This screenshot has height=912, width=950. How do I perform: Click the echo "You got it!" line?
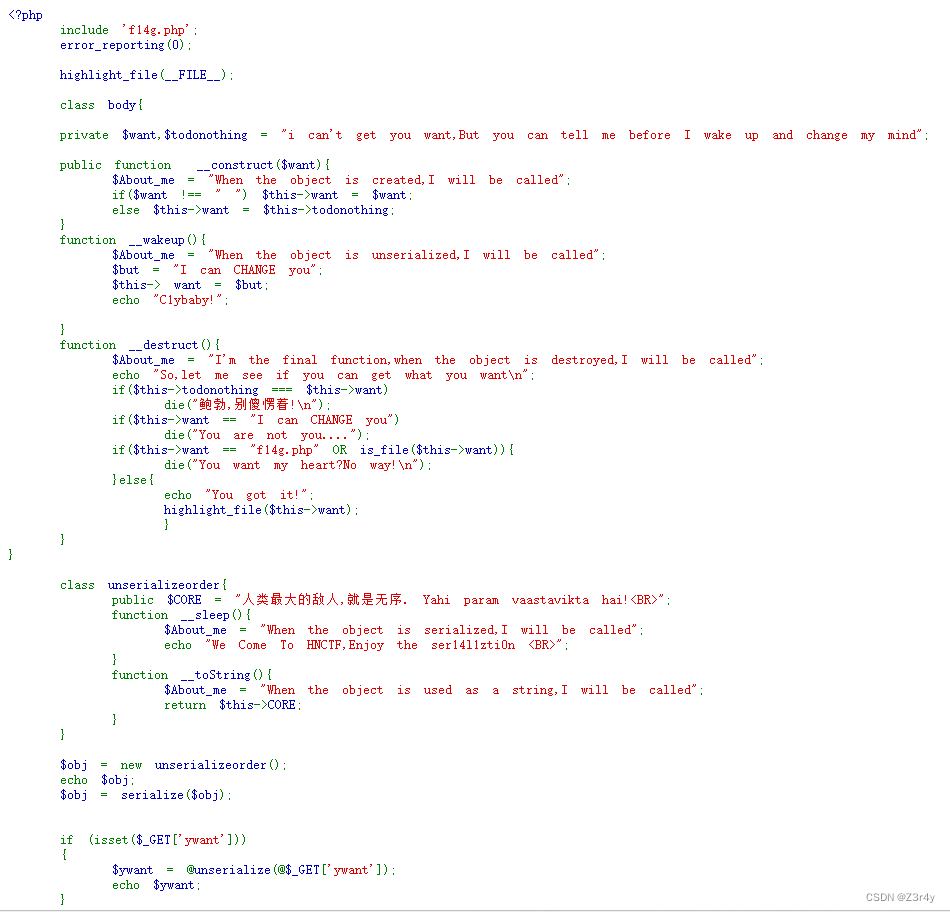tap(240, 494)
